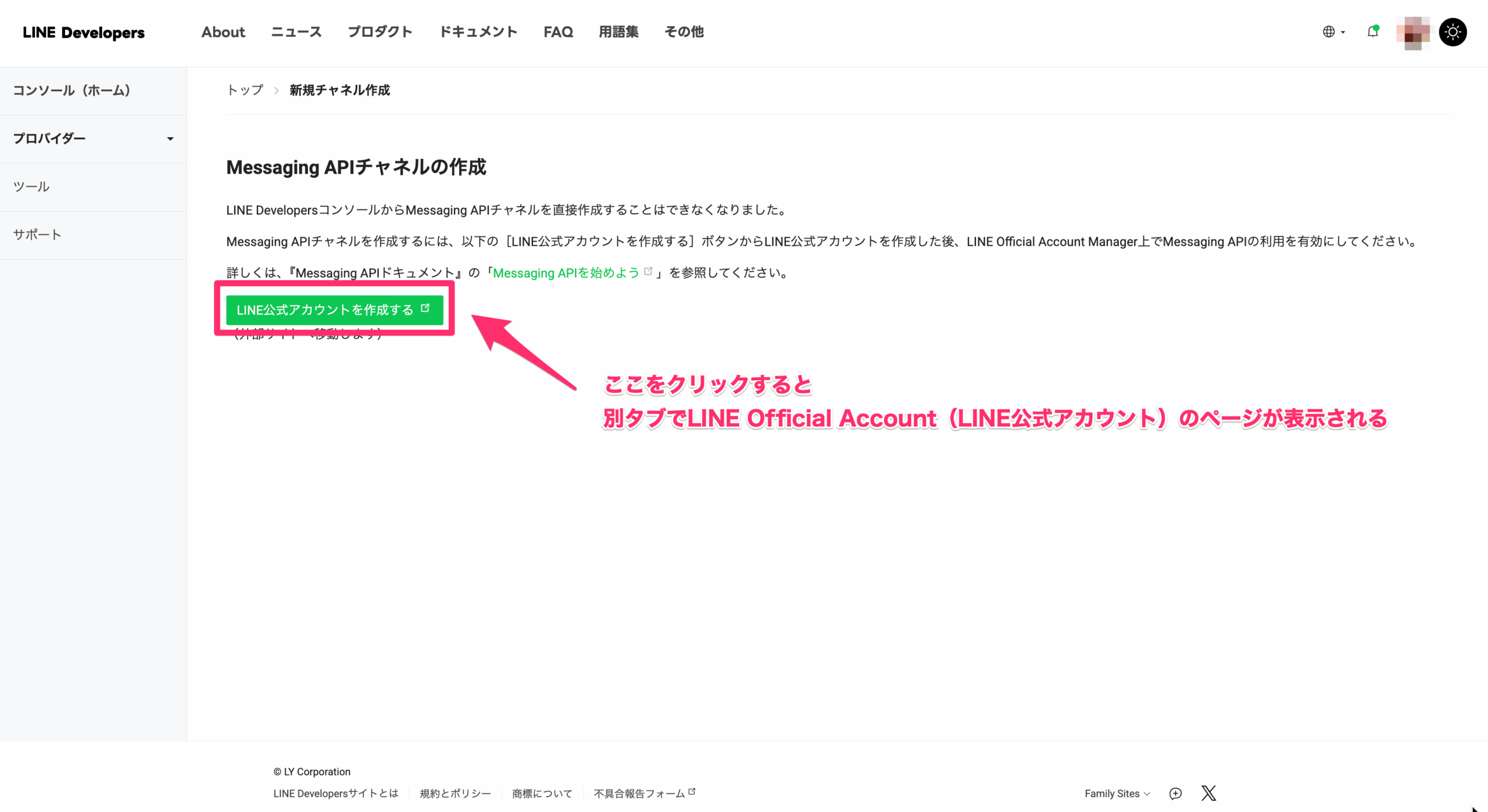
Task: Toggle the light/dark theme sun button
Action: (x=1453, y=32)
